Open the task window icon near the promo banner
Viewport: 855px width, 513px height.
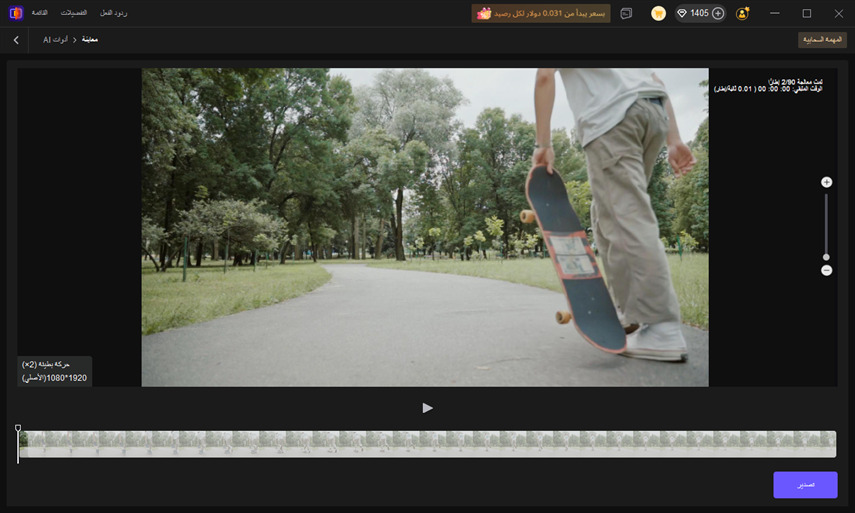point(626,14)
